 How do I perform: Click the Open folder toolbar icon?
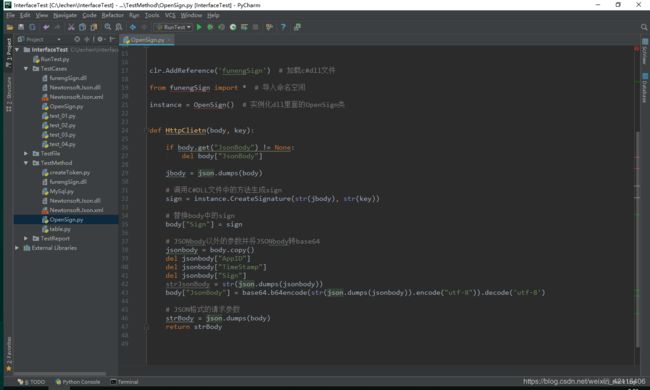click(x=10, y=27)
